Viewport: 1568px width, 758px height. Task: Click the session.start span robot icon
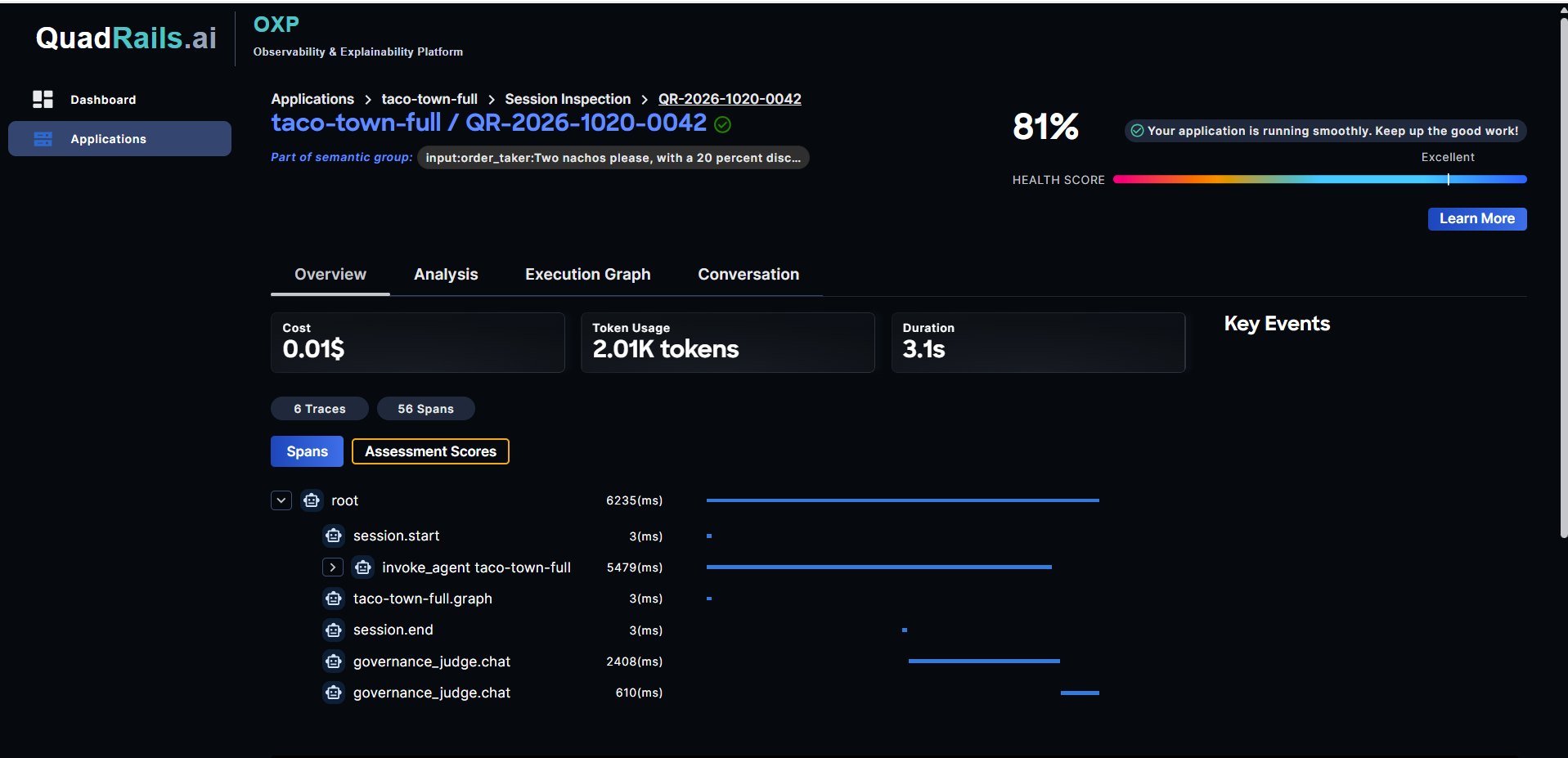click(x=333, y=536)
